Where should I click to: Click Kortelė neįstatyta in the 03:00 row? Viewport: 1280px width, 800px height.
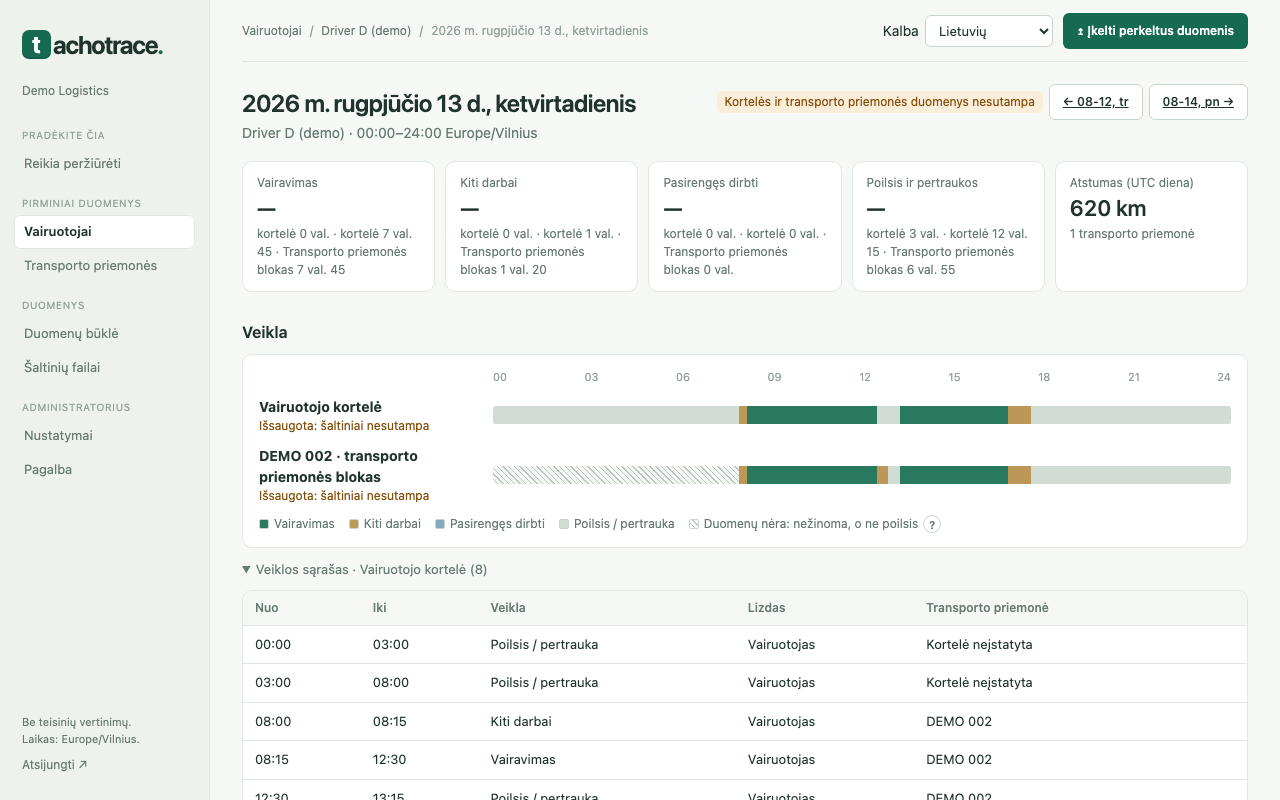coord(979,683)
